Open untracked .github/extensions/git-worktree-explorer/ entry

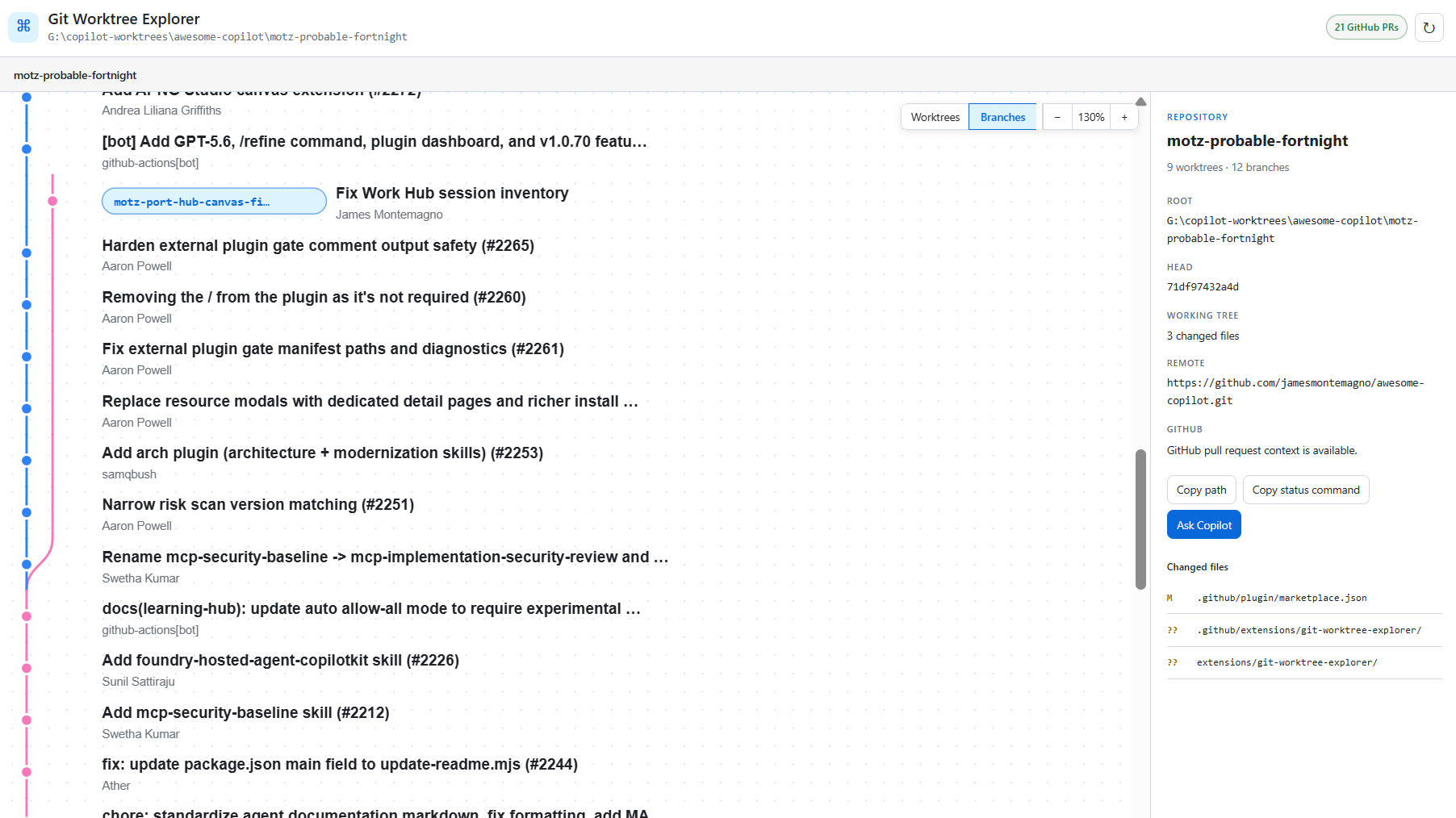point(1304,630)
